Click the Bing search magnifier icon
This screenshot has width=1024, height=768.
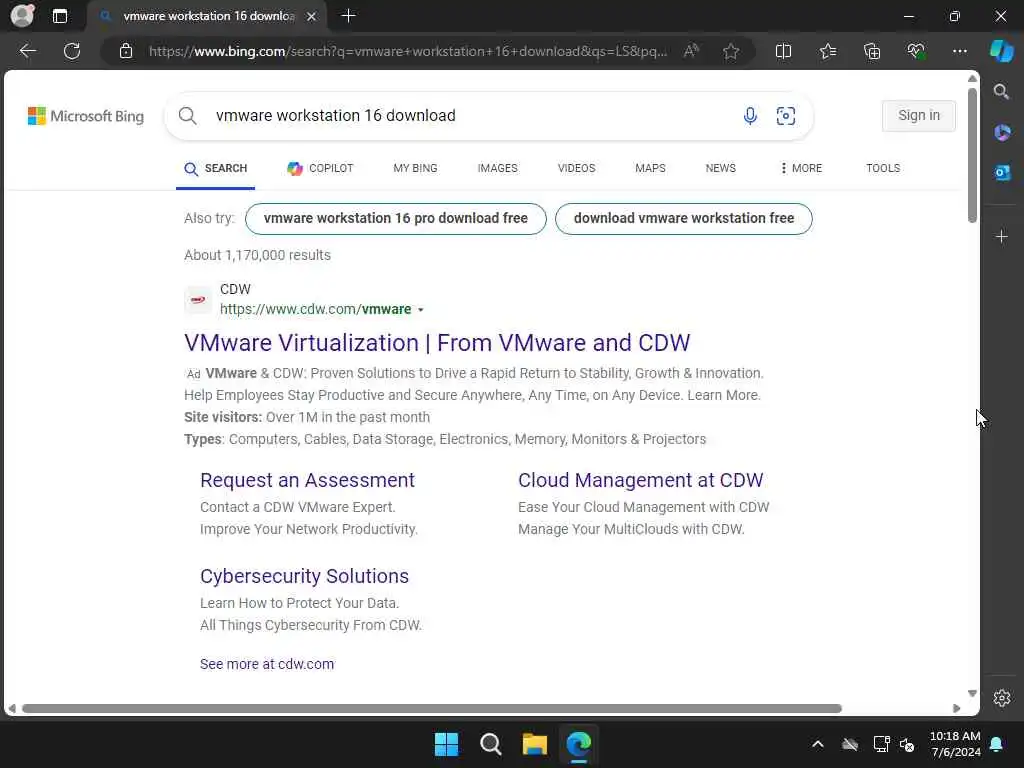coord(187,116)
